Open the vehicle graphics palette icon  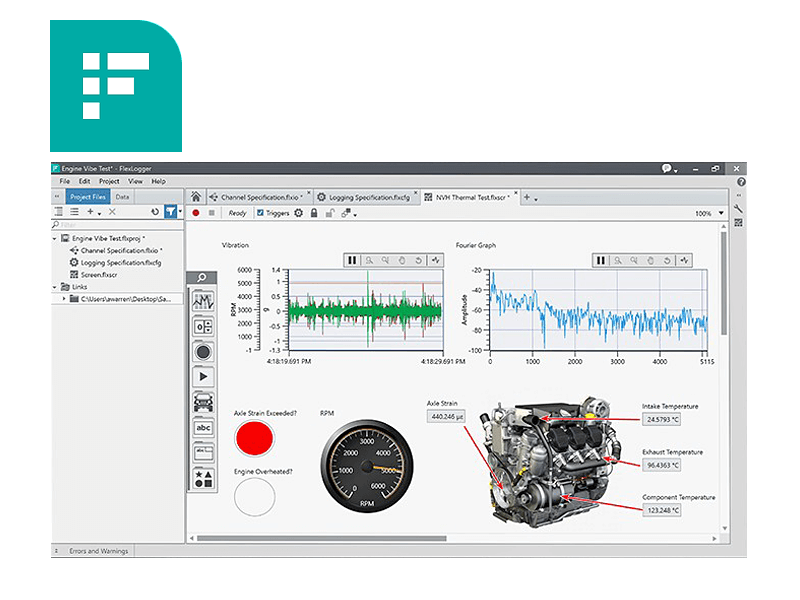(x=203, y=402)
